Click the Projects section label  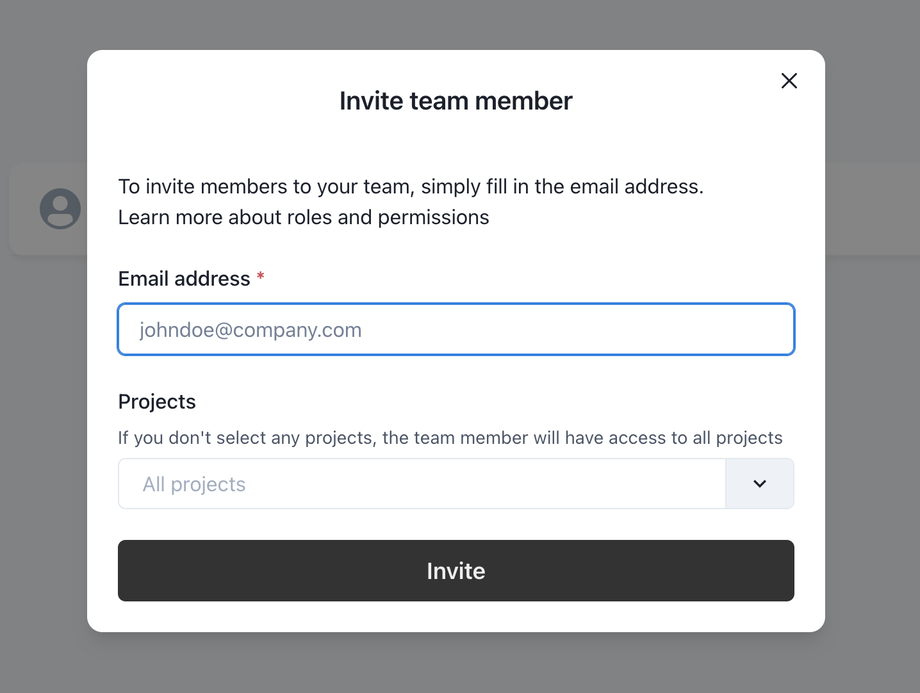click(157, 401)
